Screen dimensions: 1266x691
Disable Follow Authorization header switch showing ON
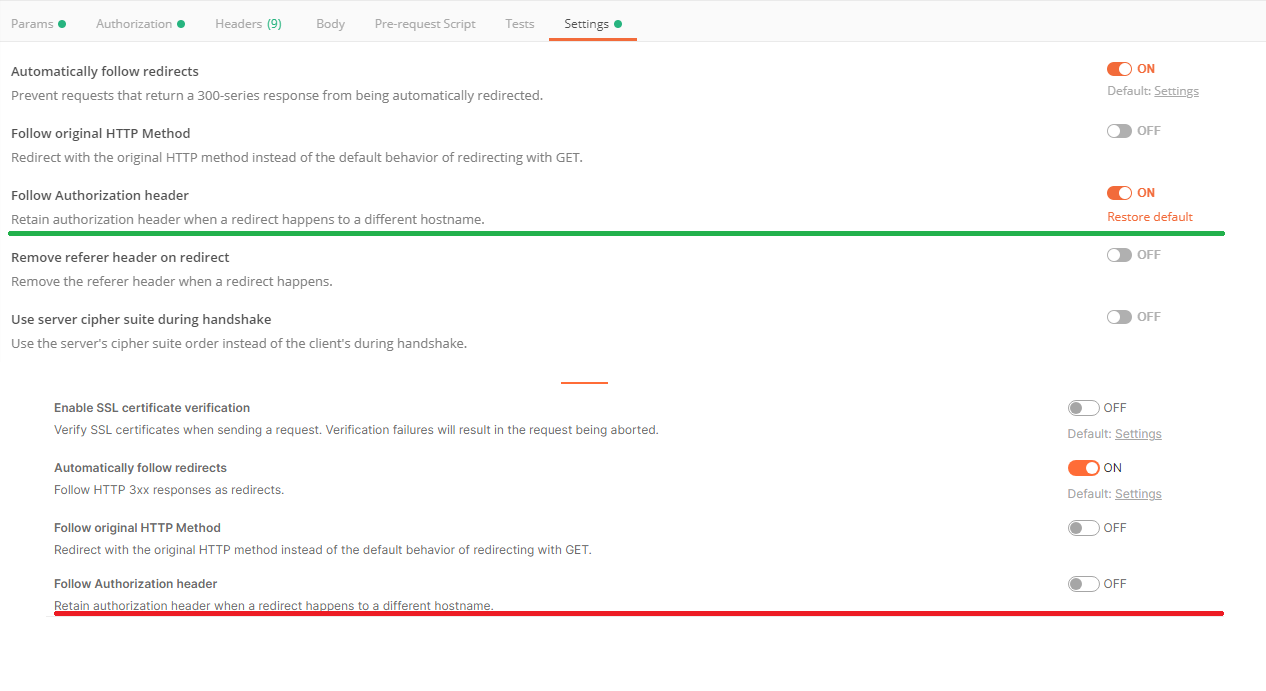pyautogui.click(x=1119, y=193)
